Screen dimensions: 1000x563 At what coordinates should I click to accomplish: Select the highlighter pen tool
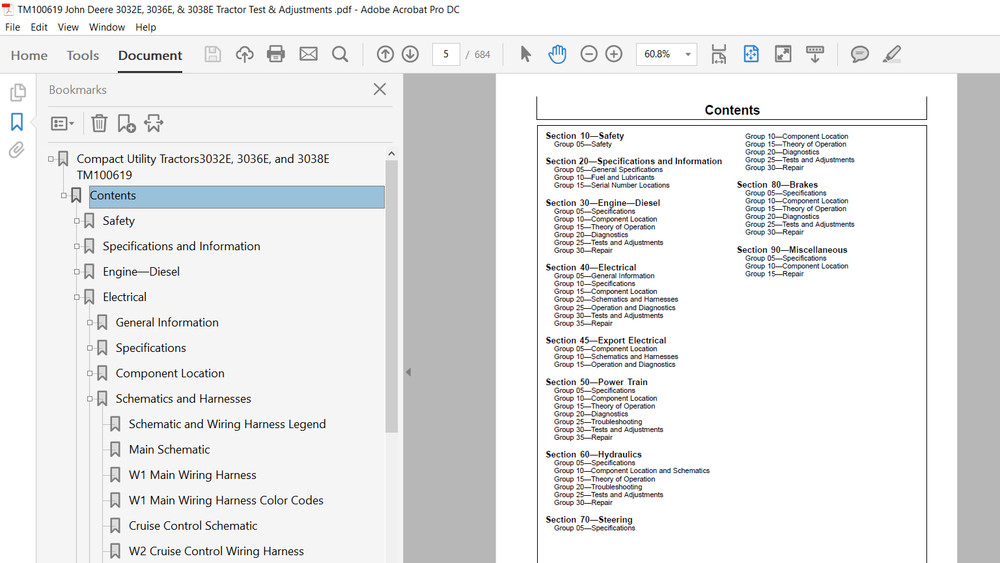tap(892, 54)
